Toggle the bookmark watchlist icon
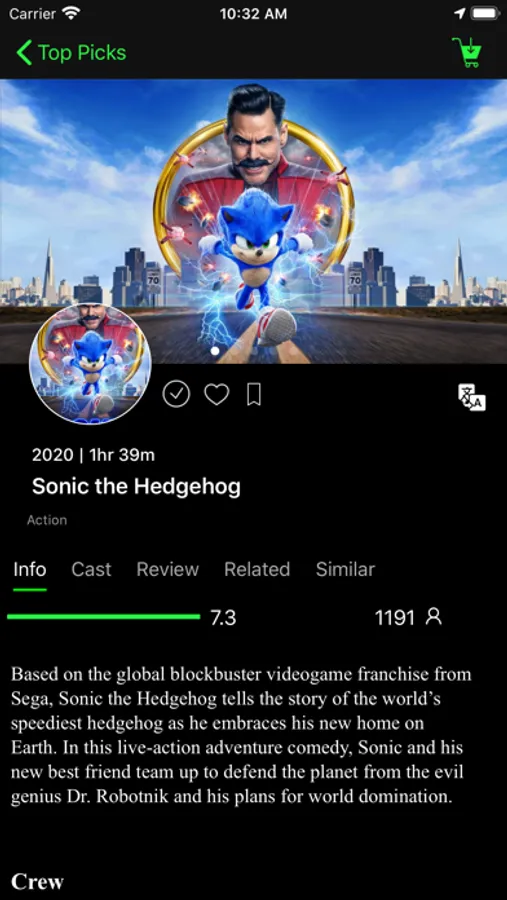This screenshot has height=900, width=507. click(x=254, y=394)
